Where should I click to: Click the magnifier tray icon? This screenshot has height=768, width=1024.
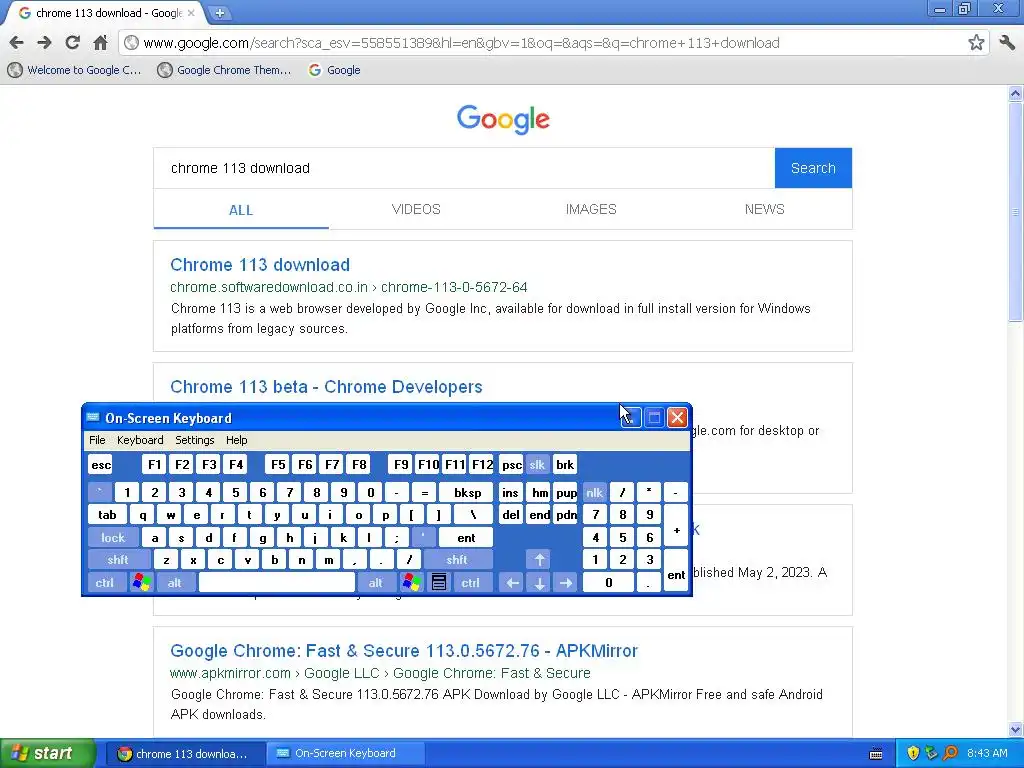(x=950, y=754)
